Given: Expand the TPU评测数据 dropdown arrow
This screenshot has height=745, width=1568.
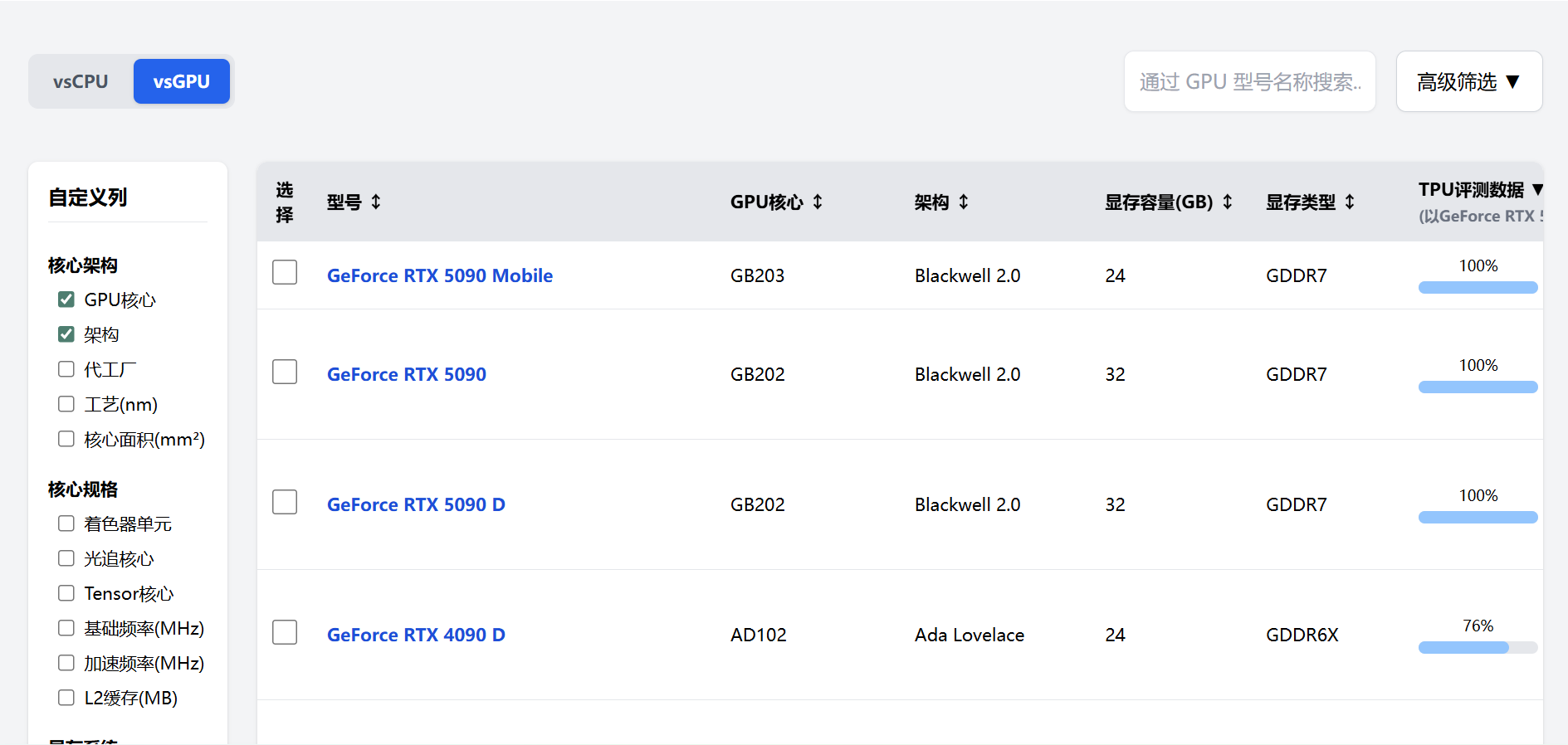Looking at the screenshot, I should [1536, 190].
